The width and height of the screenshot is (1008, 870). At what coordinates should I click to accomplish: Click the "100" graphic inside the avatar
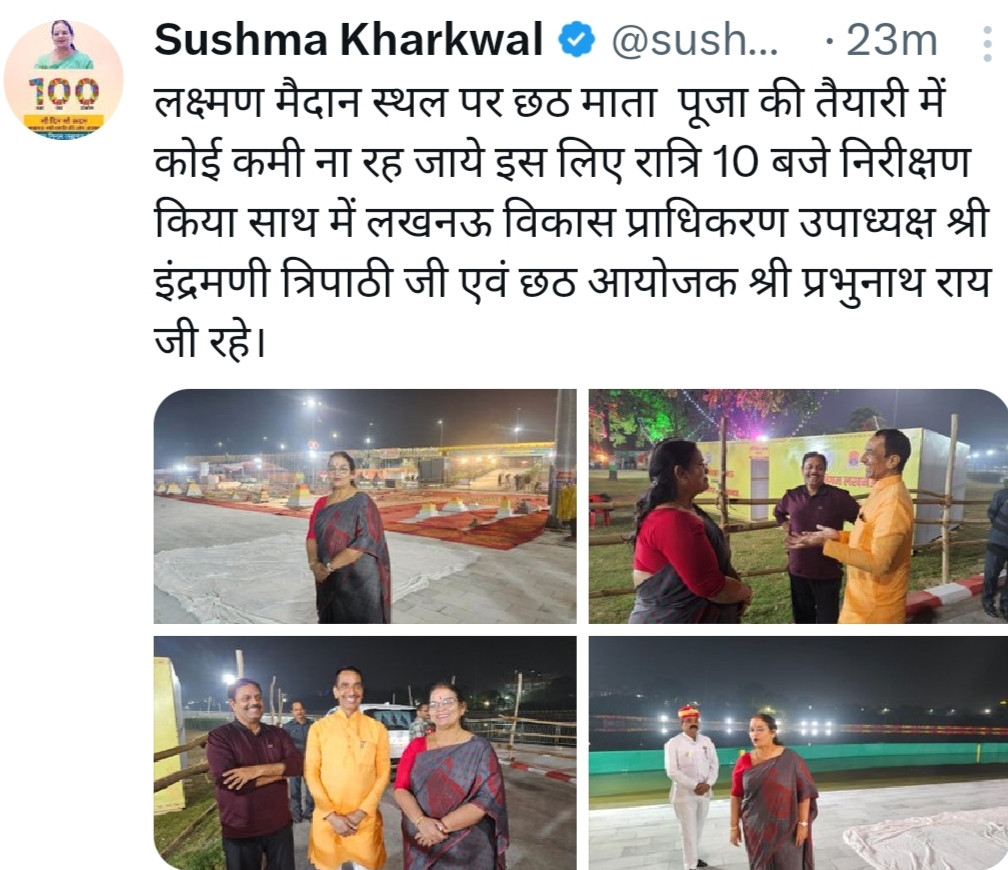click(64, 92)
